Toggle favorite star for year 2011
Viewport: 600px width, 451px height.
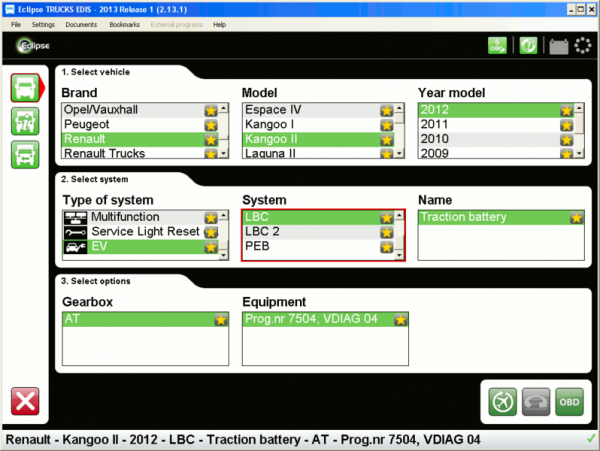click(x=566, y=125)
